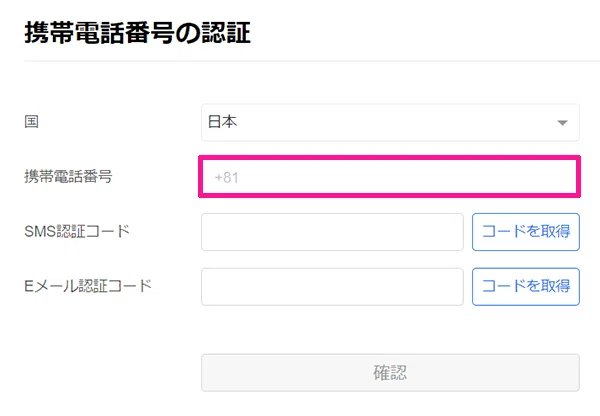Click コードを取得 next to the SMS code field

526,232
